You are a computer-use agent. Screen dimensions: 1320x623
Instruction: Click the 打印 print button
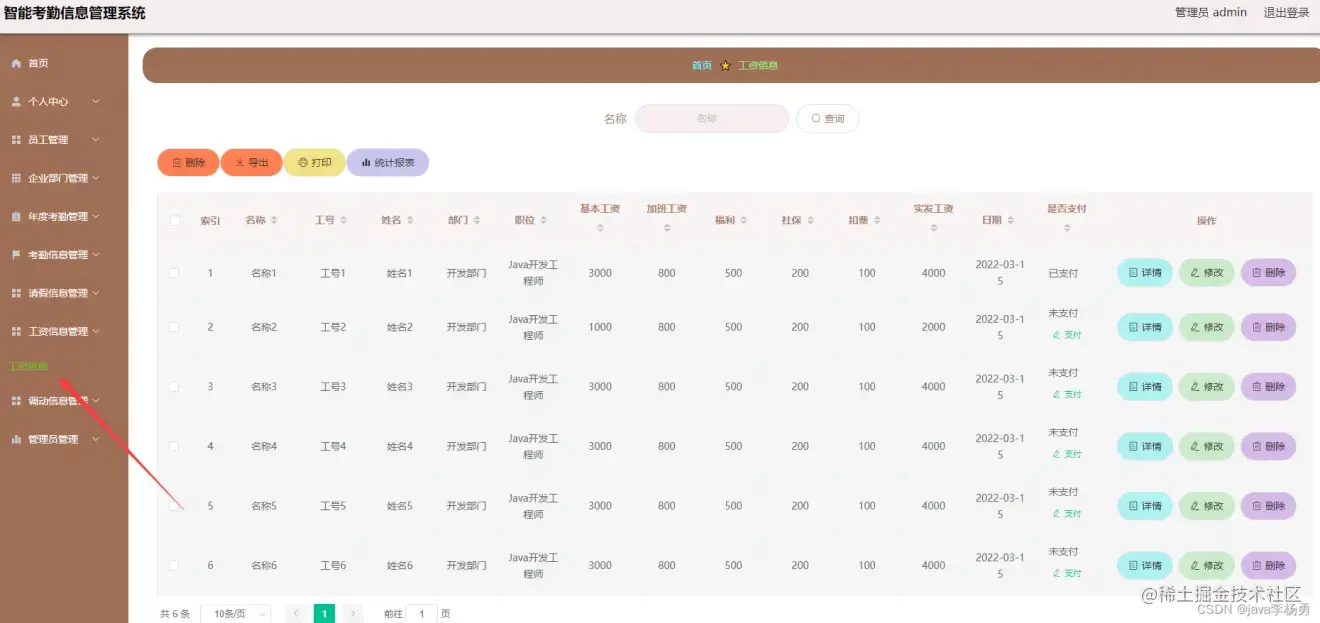coord(314,162)
